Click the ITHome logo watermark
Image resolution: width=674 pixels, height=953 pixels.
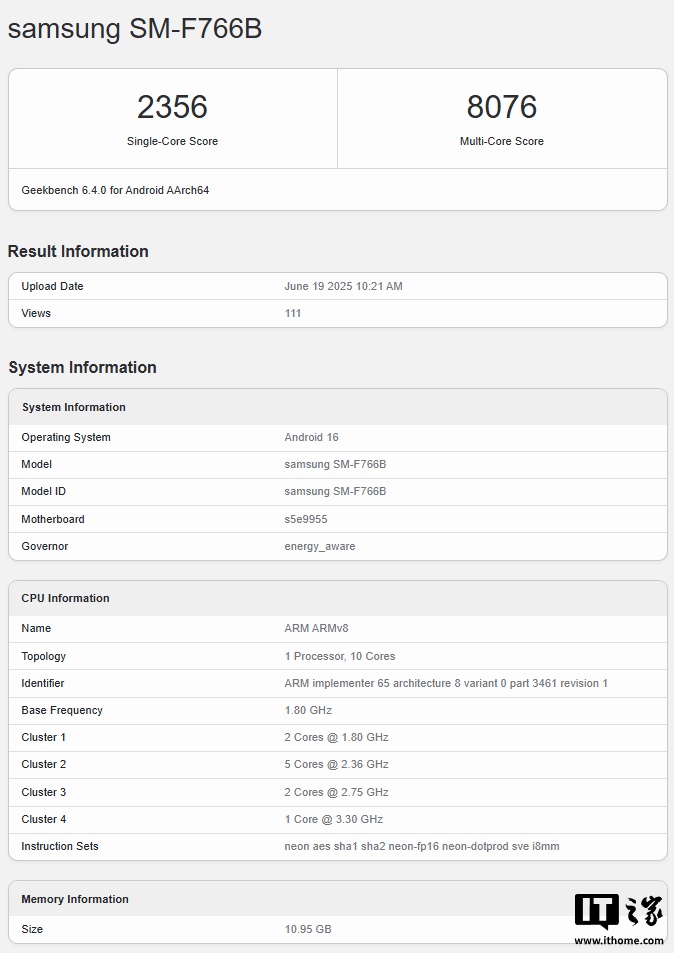(618, 911)
